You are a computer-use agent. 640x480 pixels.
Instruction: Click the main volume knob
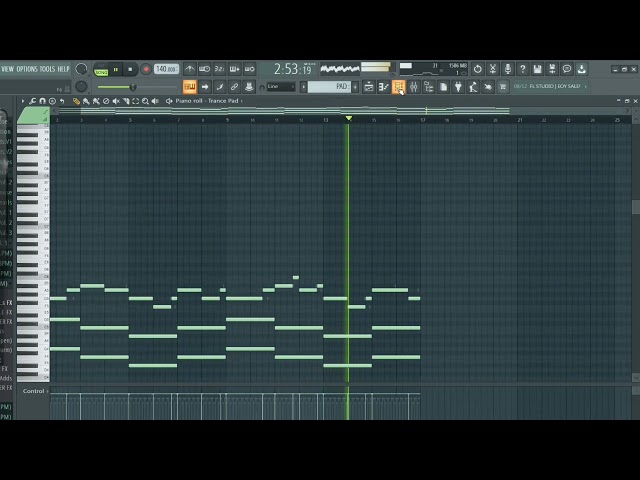coord(81,69)
